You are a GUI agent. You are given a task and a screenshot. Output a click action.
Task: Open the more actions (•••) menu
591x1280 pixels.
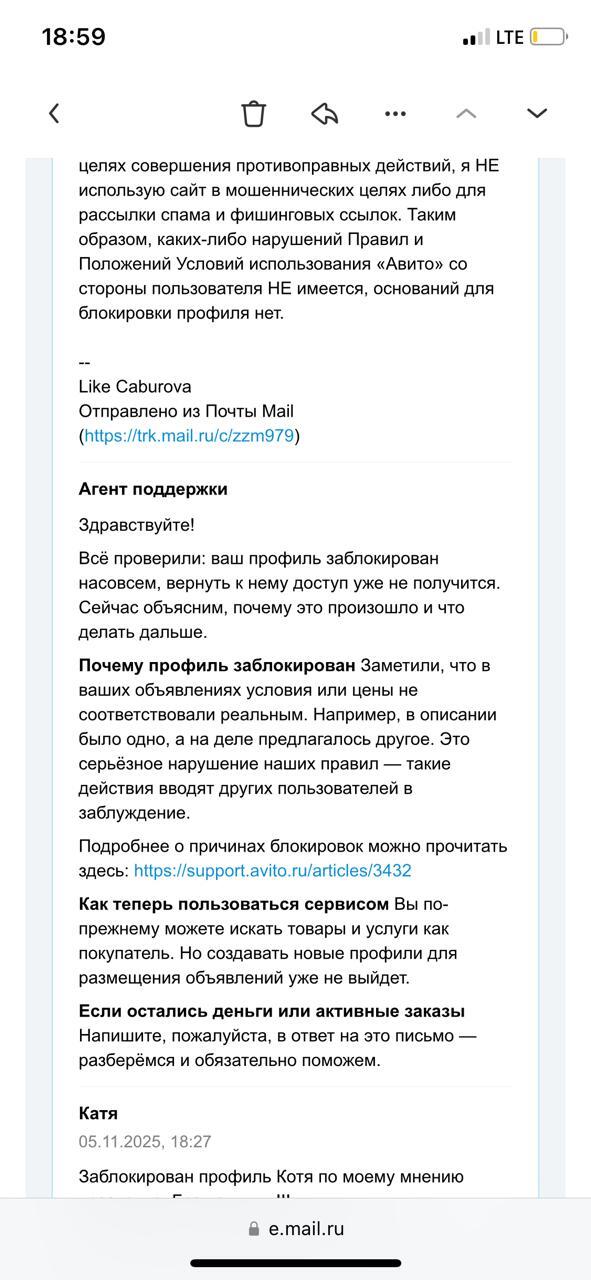pyautogui.click(x=396, y=112)
